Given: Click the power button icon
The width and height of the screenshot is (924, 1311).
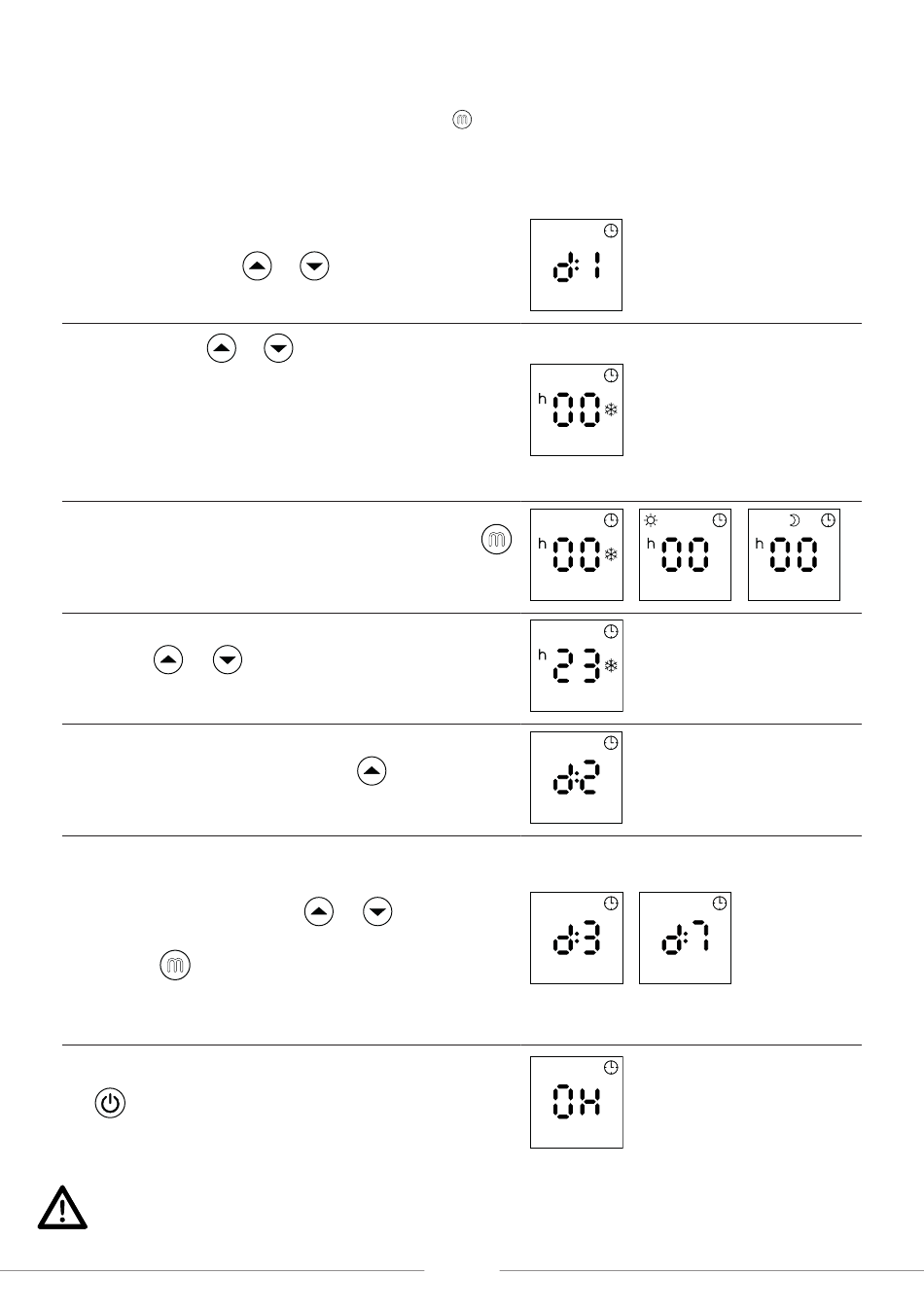Looking at the screenshot, I should (x=111, y=1103).
